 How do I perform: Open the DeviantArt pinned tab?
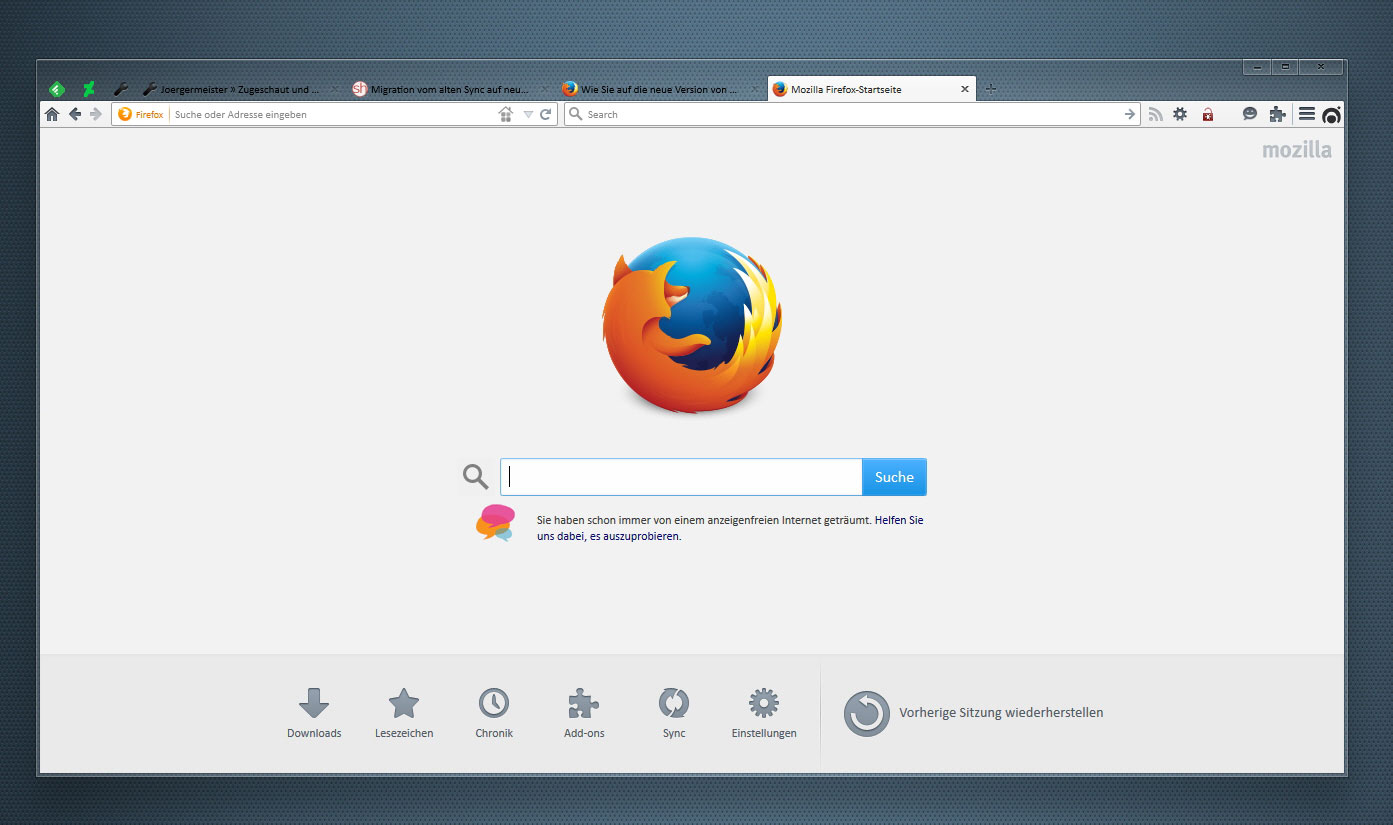coord(89,89)
